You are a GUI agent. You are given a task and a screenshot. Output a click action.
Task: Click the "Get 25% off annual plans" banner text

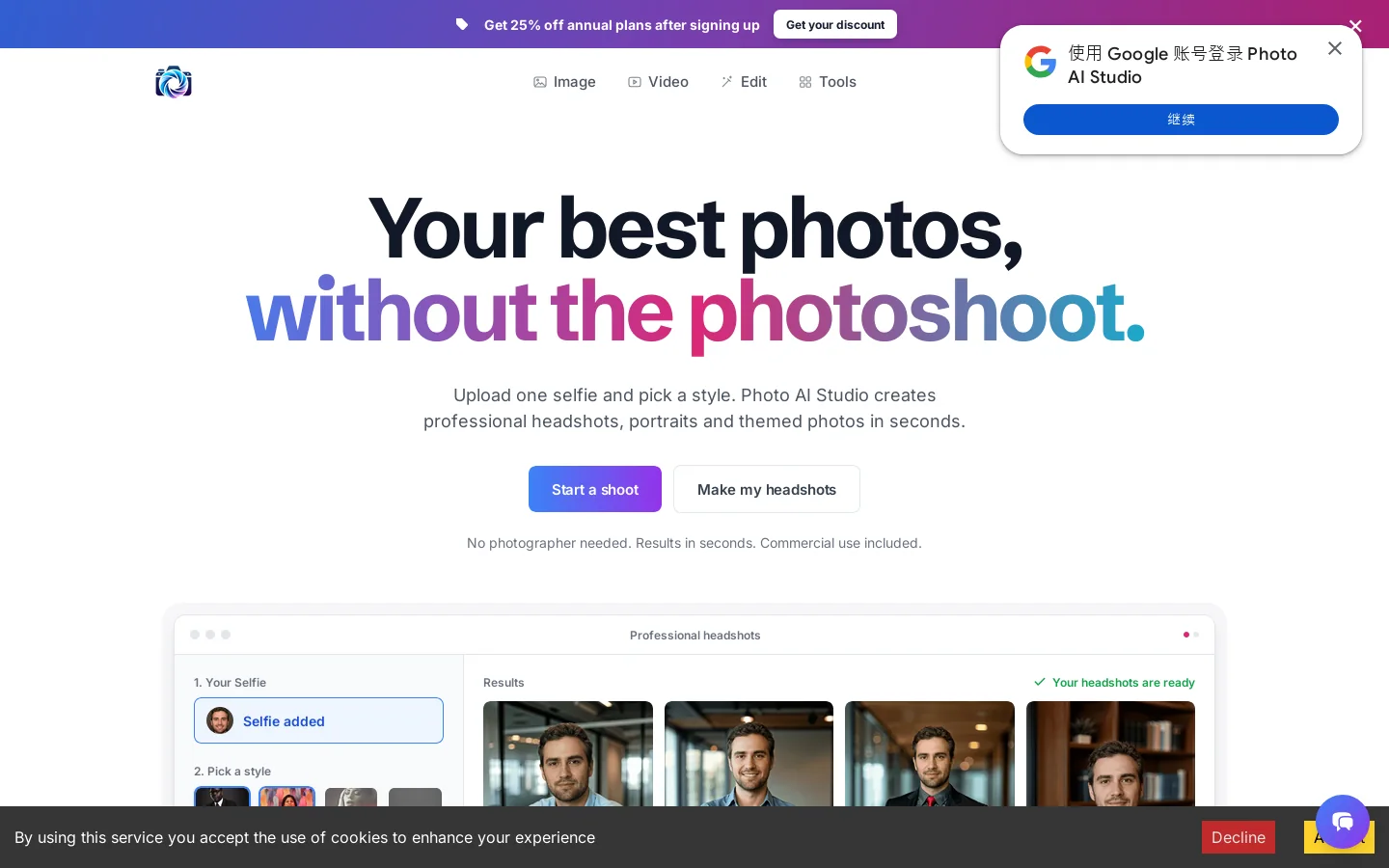(x=622, y=25)
